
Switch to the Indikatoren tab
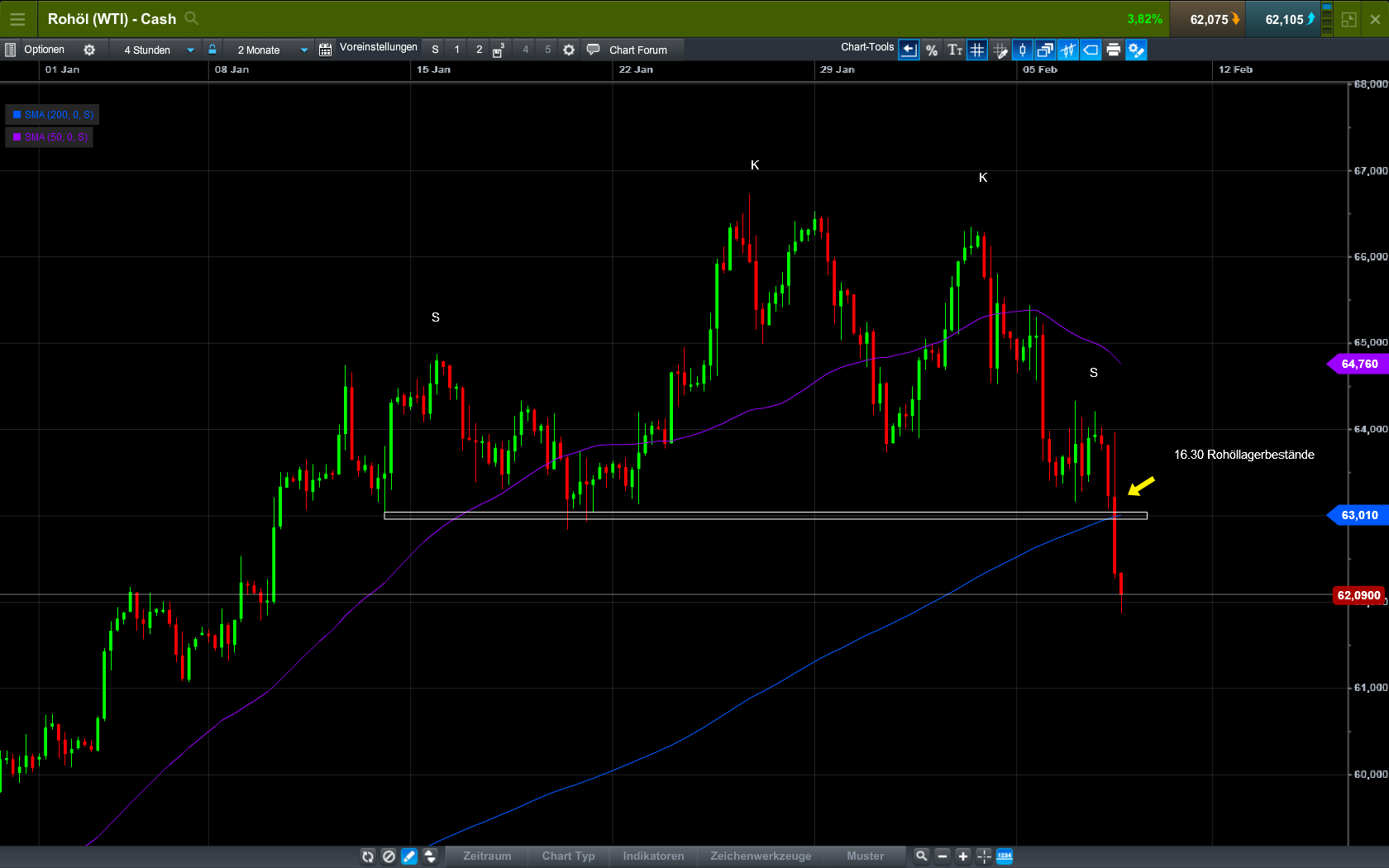tap(652, 856)
